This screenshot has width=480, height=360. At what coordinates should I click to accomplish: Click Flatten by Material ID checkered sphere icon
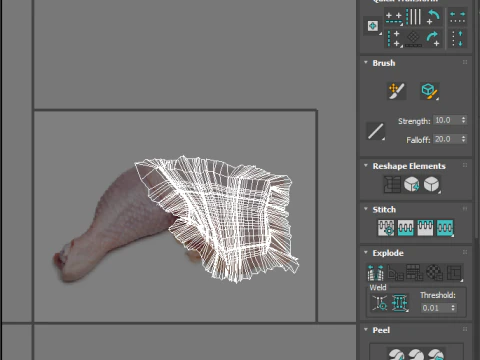(x=435, y=272)
